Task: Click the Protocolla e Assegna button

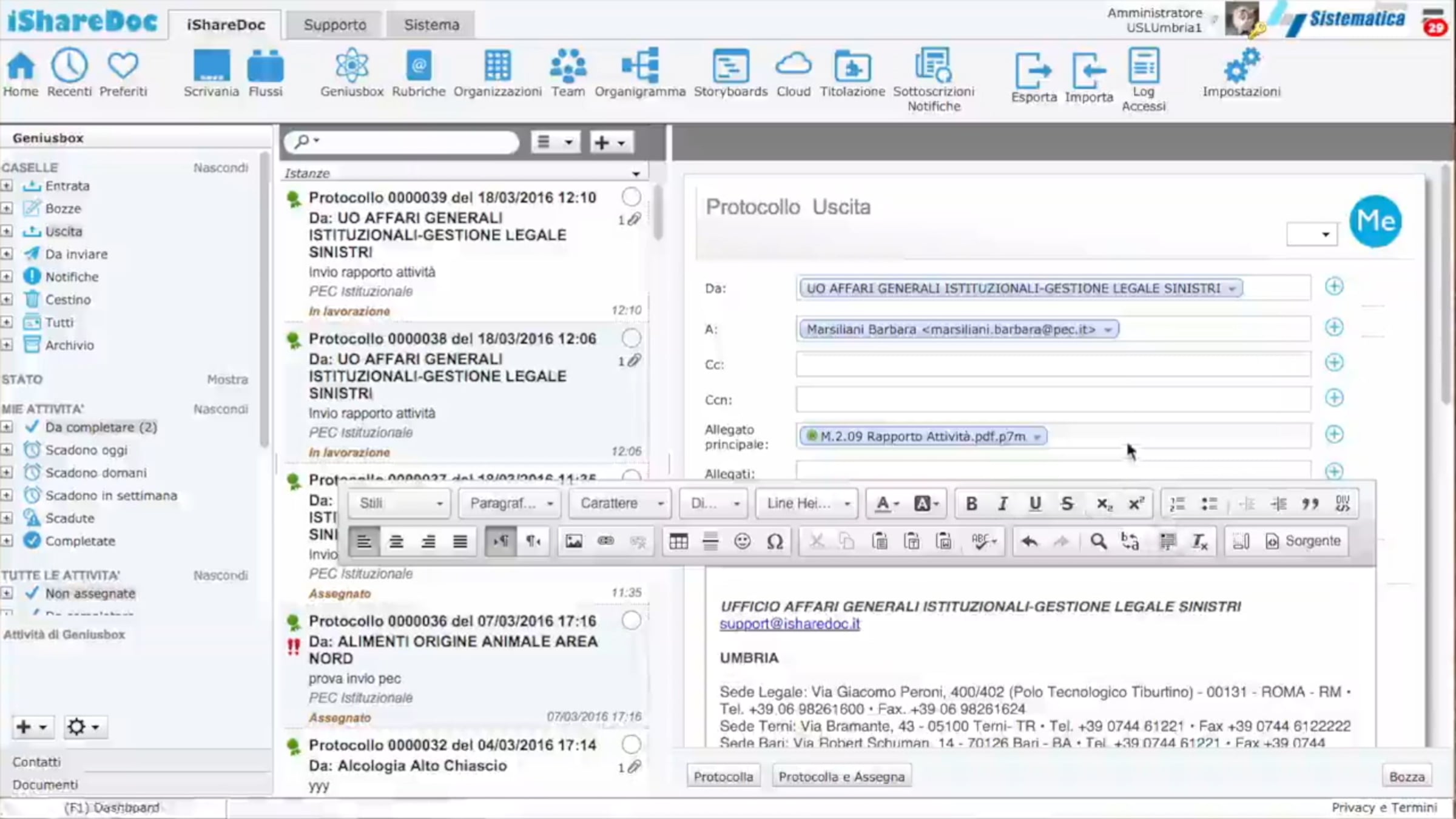Action: click(841, 777)
